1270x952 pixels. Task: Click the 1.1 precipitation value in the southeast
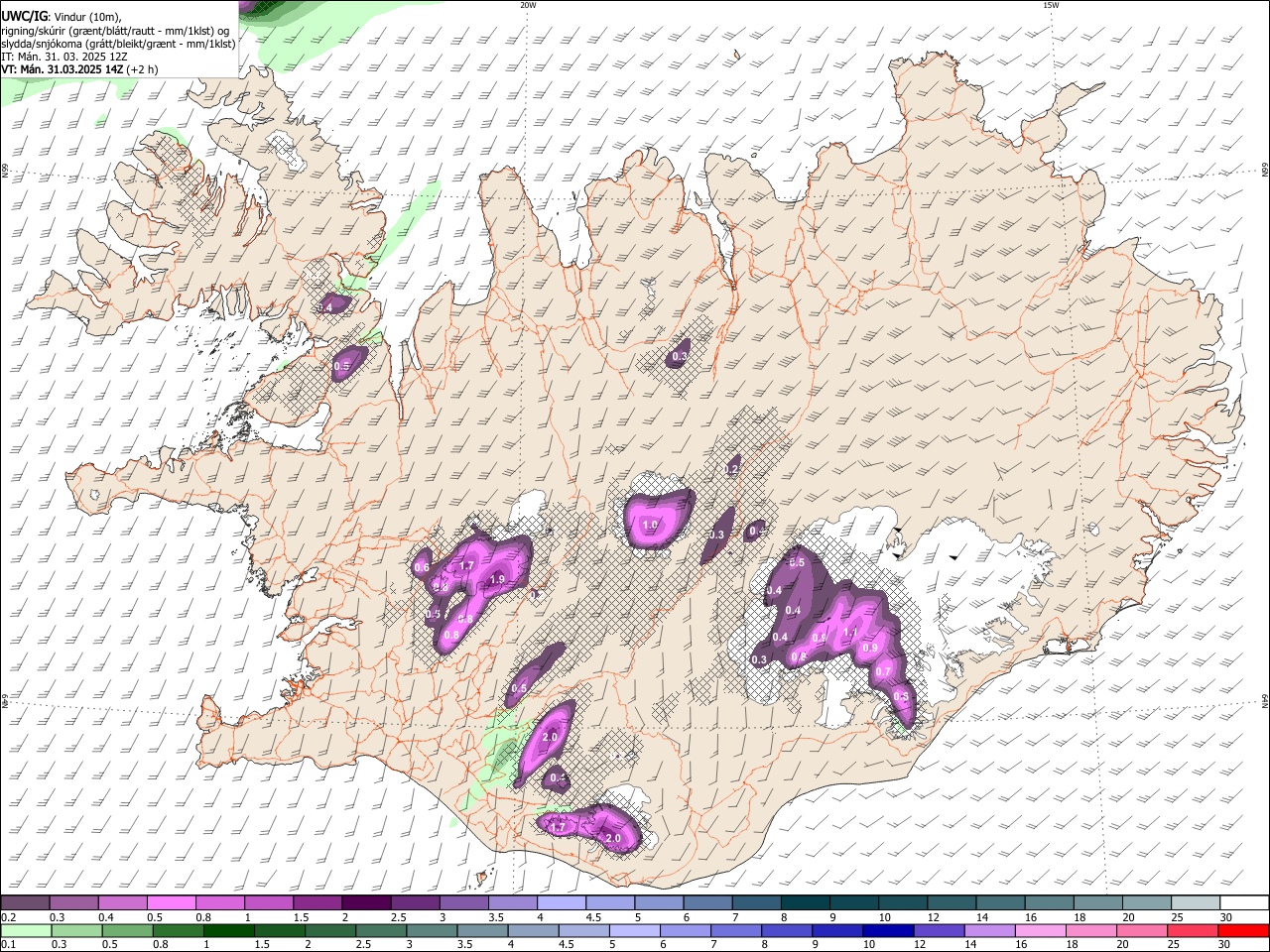849,632
